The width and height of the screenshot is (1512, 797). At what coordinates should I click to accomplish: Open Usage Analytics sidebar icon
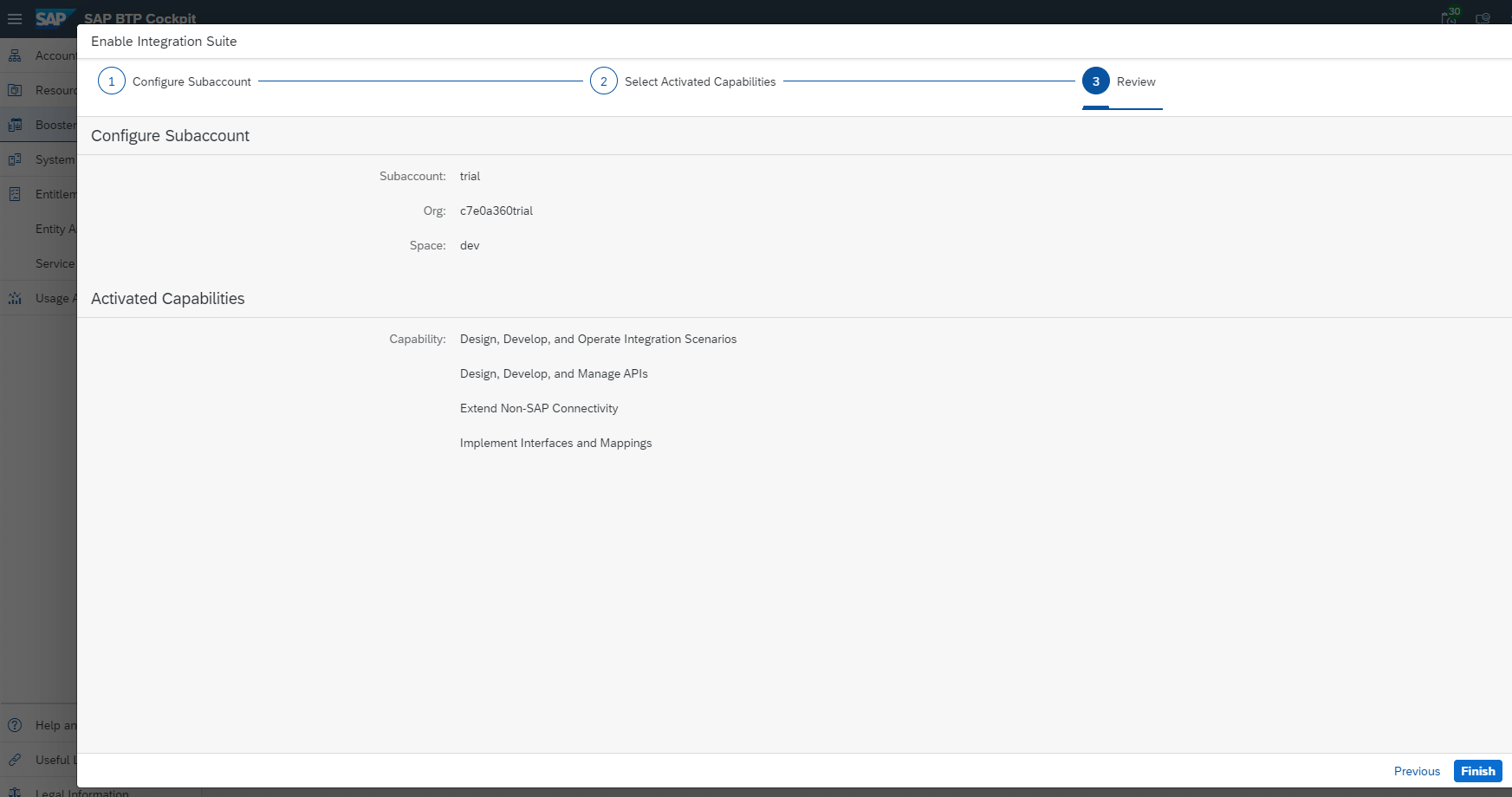15,298
